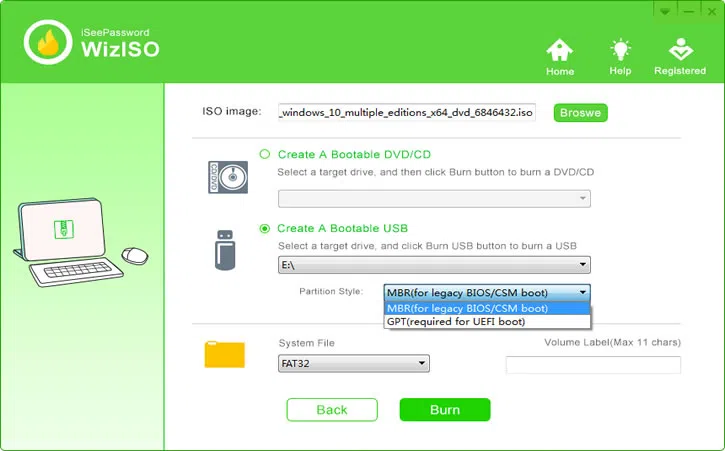Click the WizISO flame logo icon
The image size is (725, 451).
point(47,41)
